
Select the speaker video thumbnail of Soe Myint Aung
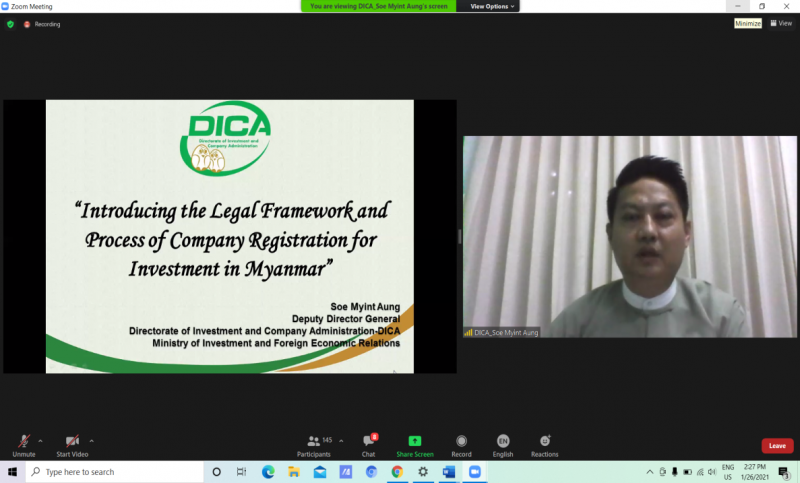(629, 236)
